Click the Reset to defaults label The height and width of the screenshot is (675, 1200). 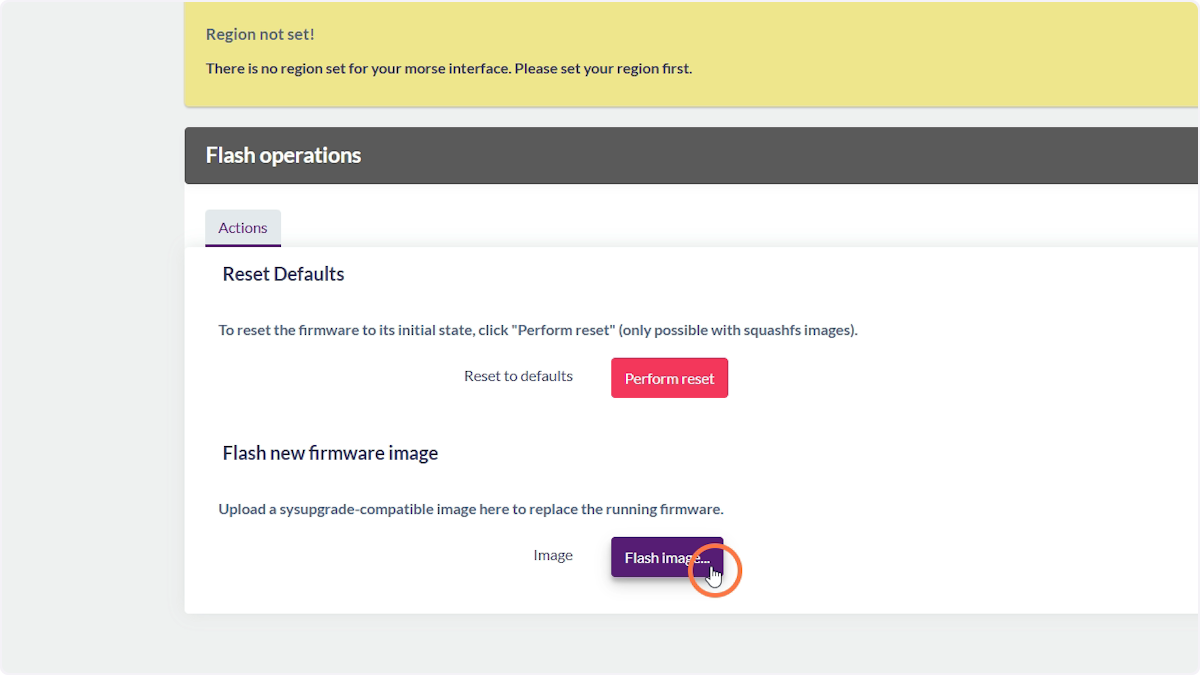(x=518, y=376)
